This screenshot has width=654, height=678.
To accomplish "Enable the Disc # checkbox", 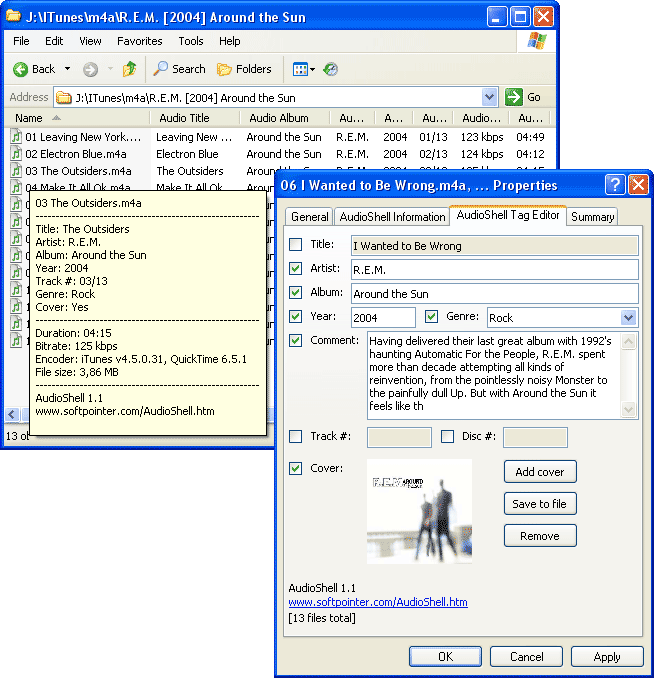I will [447, 436].
